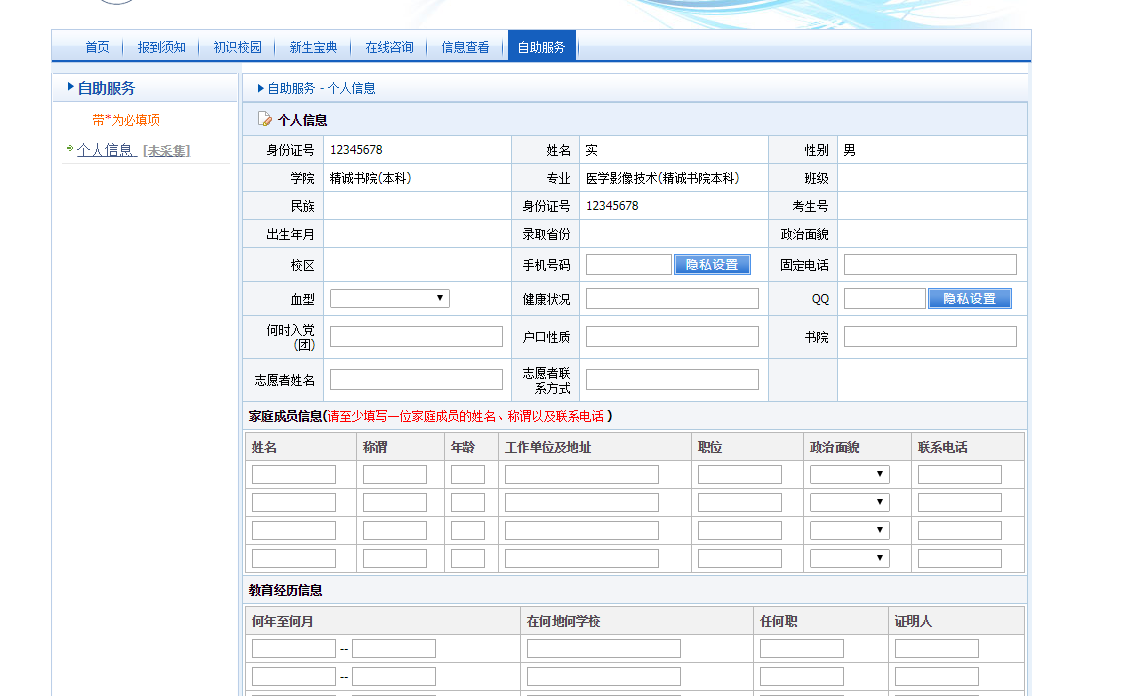Focus 工作单位及地址 field in first family row
The height and width of the screenshot is (696, 1145).
coord(582,475)
